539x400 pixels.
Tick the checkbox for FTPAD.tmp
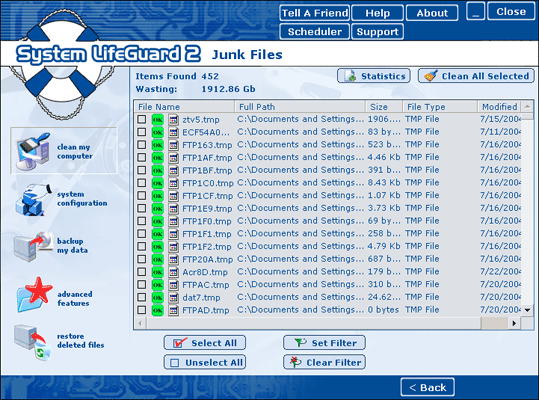point(142,310)
